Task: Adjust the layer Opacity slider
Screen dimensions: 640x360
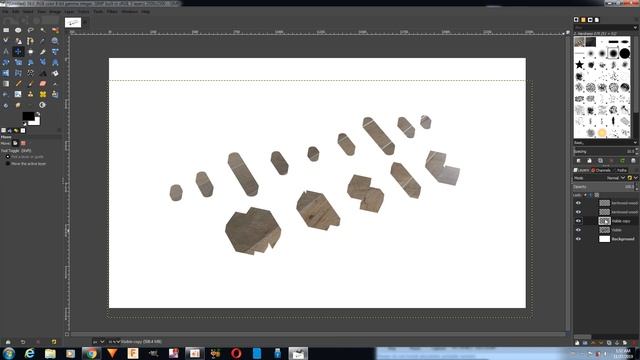Action: pos(604,187)
